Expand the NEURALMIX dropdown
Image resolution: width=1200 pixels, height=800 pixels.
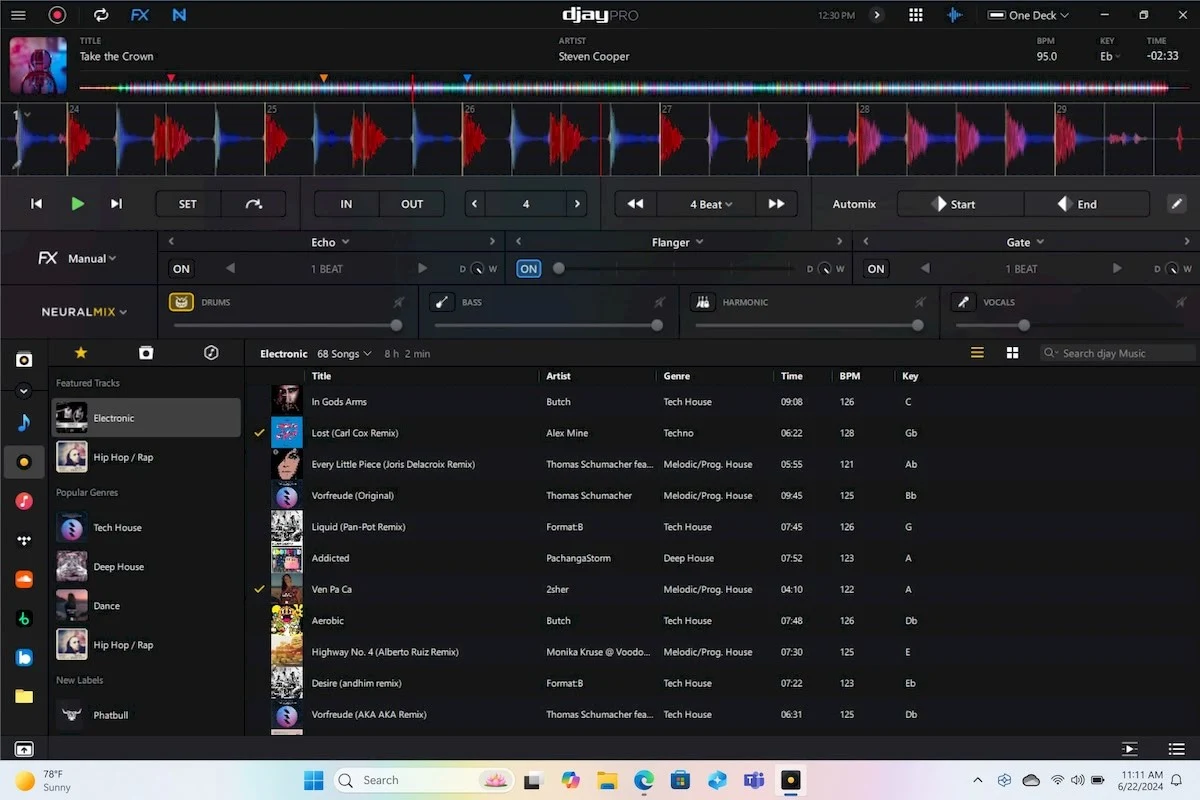84,312
